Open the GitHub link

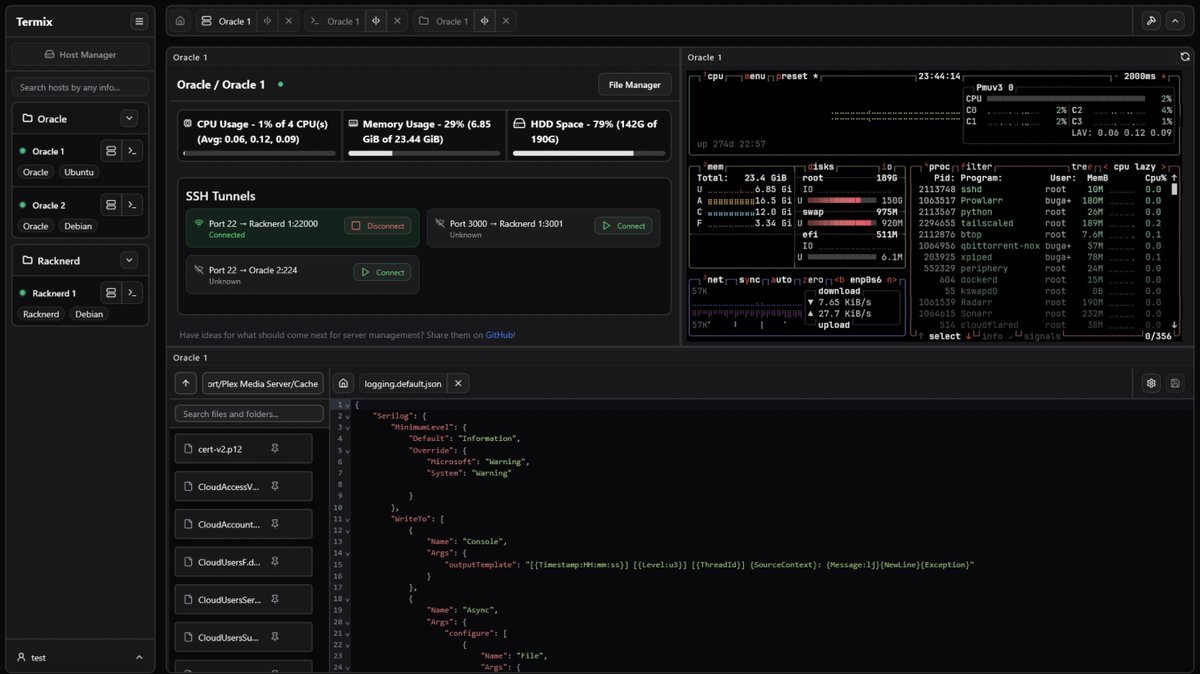[500, 335]
